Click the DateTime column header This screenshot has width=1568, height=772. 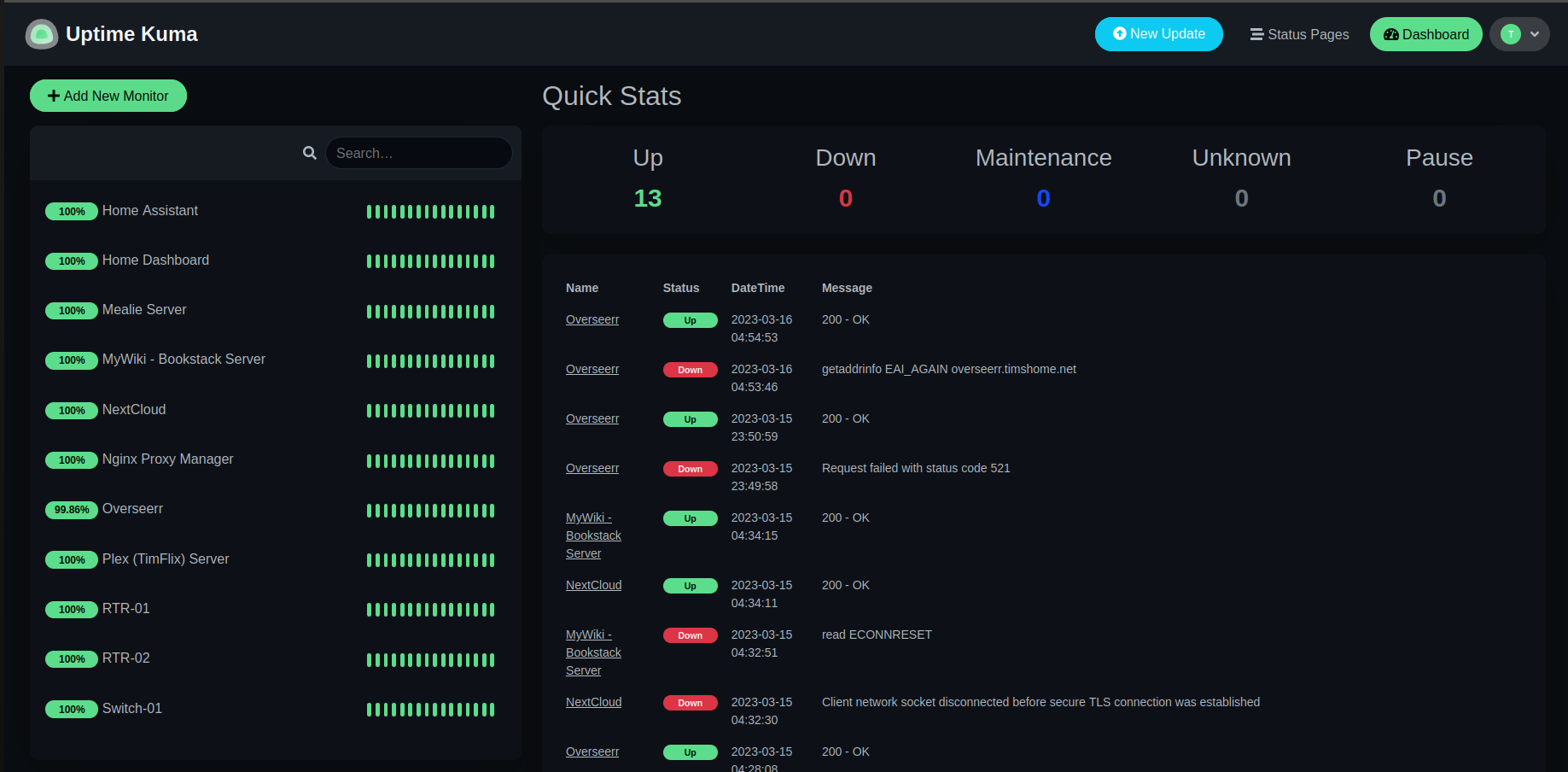point(758,288)
